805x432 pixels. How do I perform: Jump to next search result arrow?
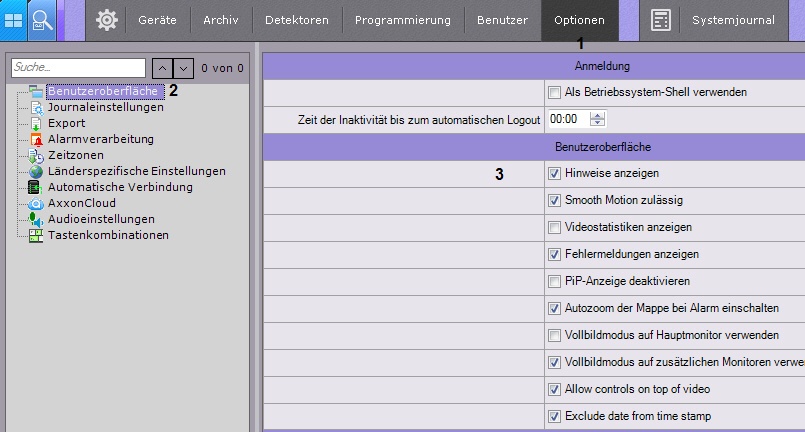(183, 68)
